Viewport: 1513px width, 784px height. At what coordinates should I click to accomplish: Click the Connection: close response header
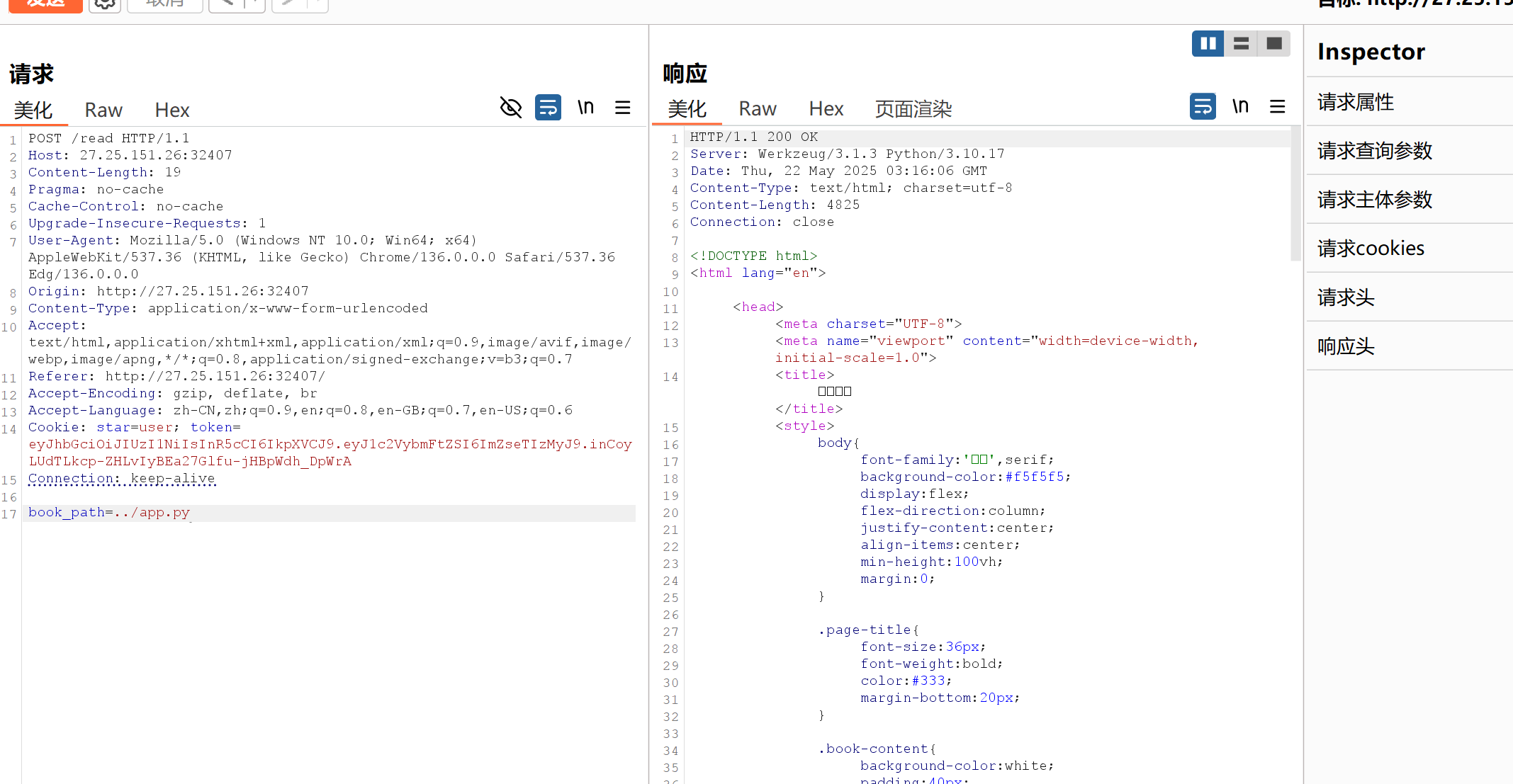[763, 222]
